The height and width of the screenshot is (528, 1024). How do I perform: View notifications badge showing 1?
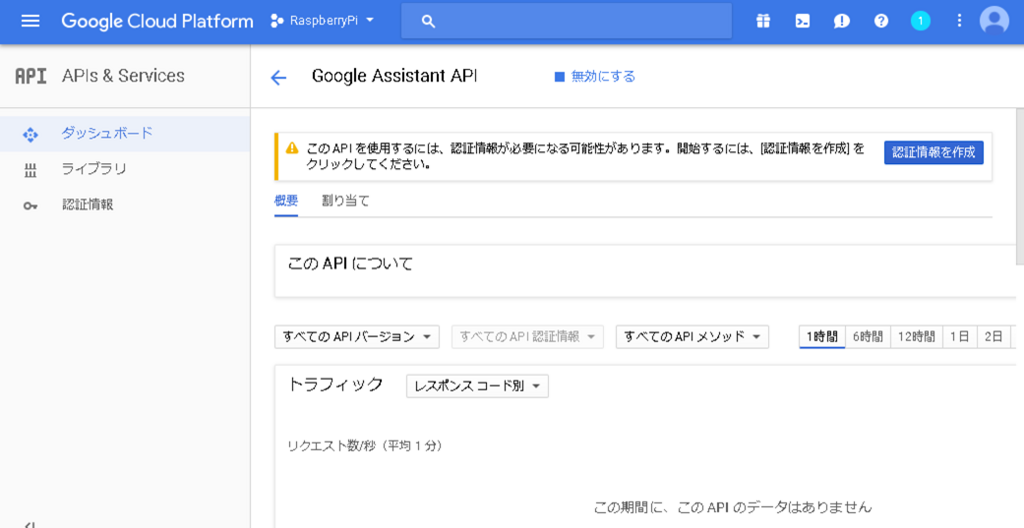(920, 21)
